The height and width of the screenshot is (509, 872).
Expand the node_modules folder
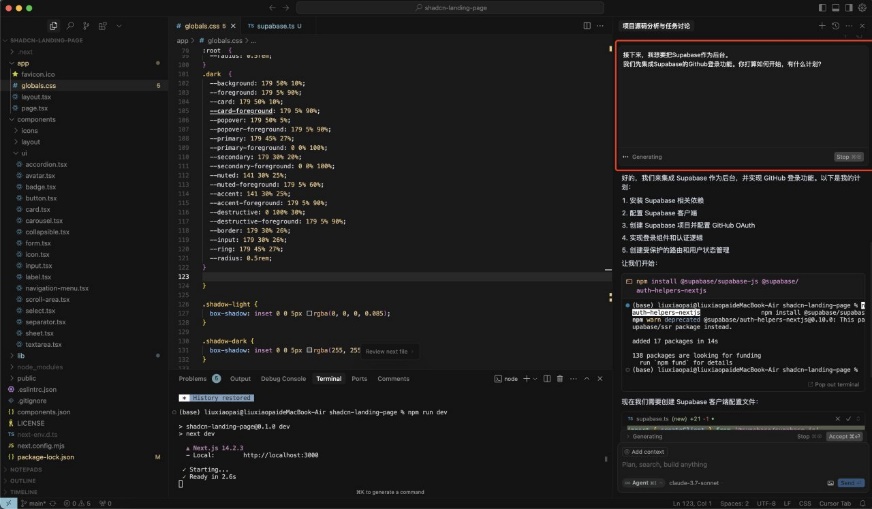(x=39, y=366)
